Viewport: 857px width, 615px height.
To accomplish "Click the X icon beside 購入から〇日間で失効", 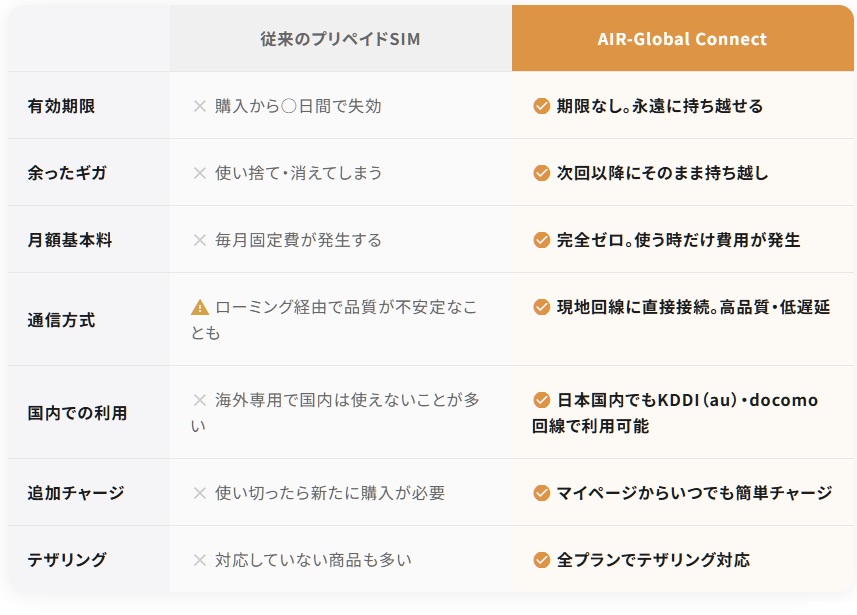I will tap(200, 106).
